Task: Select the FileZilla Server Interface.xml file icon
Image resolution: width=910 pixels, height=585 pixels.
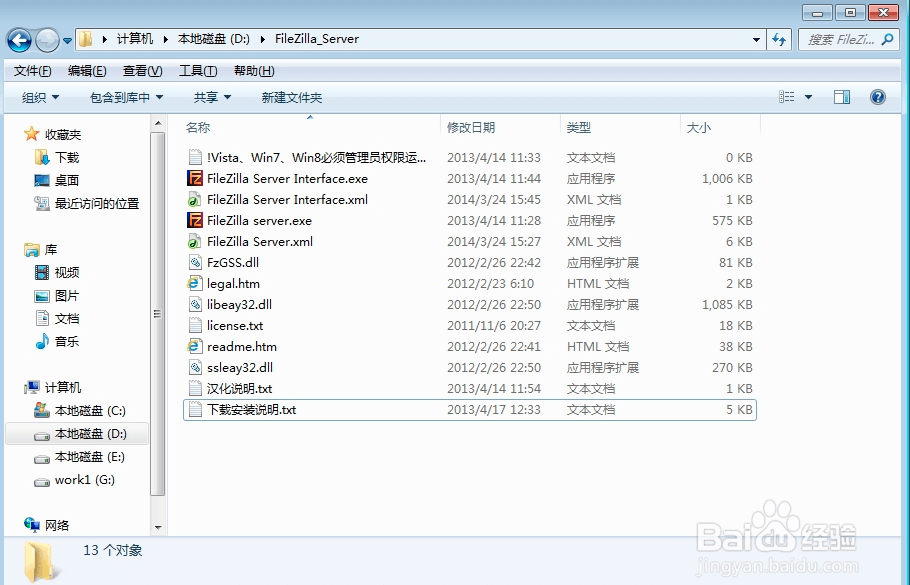Action: tap(195, 200)
